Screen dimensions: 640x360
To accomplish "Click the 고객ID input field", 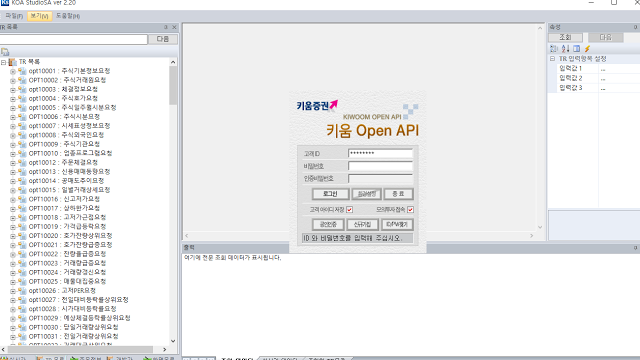I will pyautogui.click(x=380, y=153).
